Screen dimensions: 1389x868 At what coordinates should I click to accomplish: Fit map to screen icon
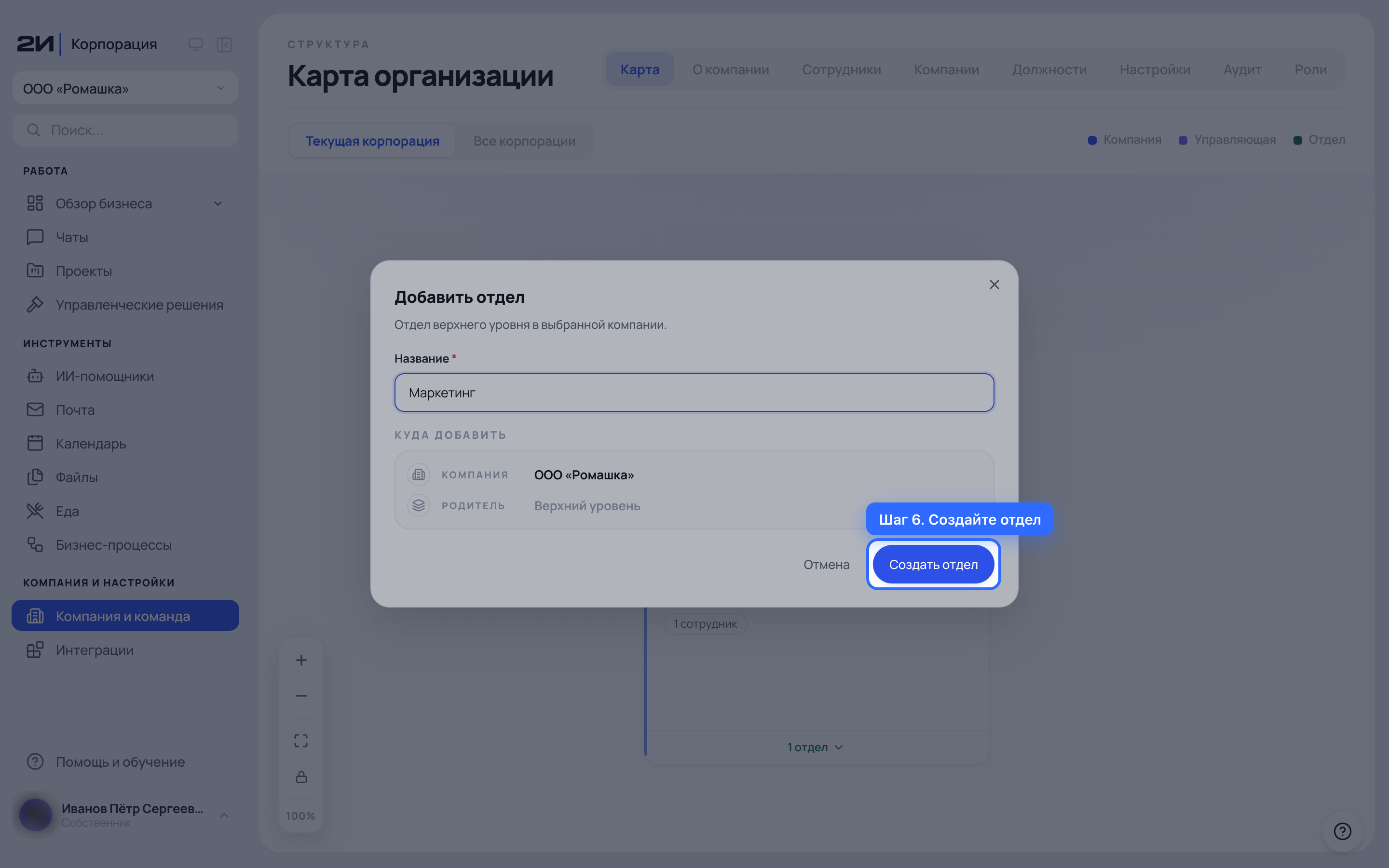[x=301, y=741]
